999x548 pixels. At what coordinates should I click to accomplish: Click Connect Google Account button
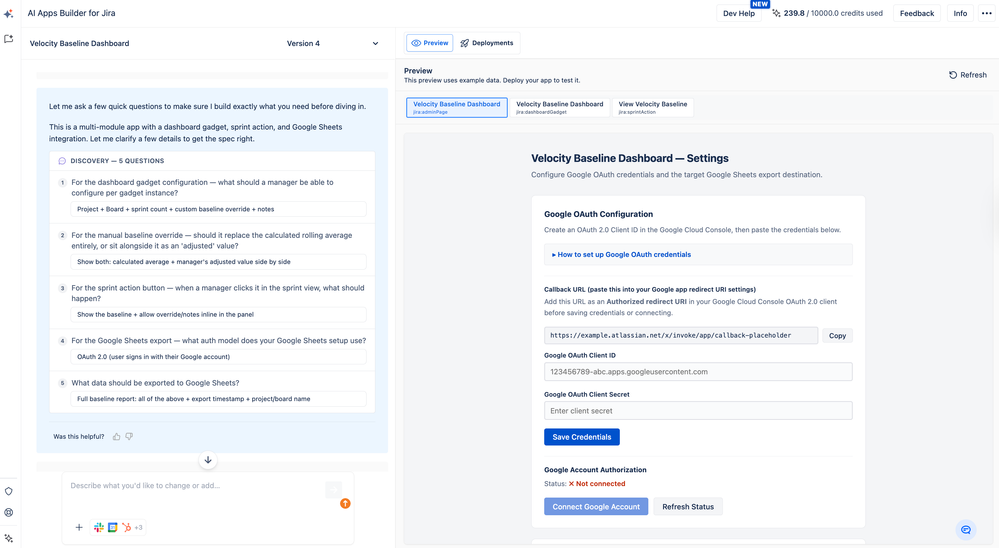pyautogui.click(x=596, y=507)
